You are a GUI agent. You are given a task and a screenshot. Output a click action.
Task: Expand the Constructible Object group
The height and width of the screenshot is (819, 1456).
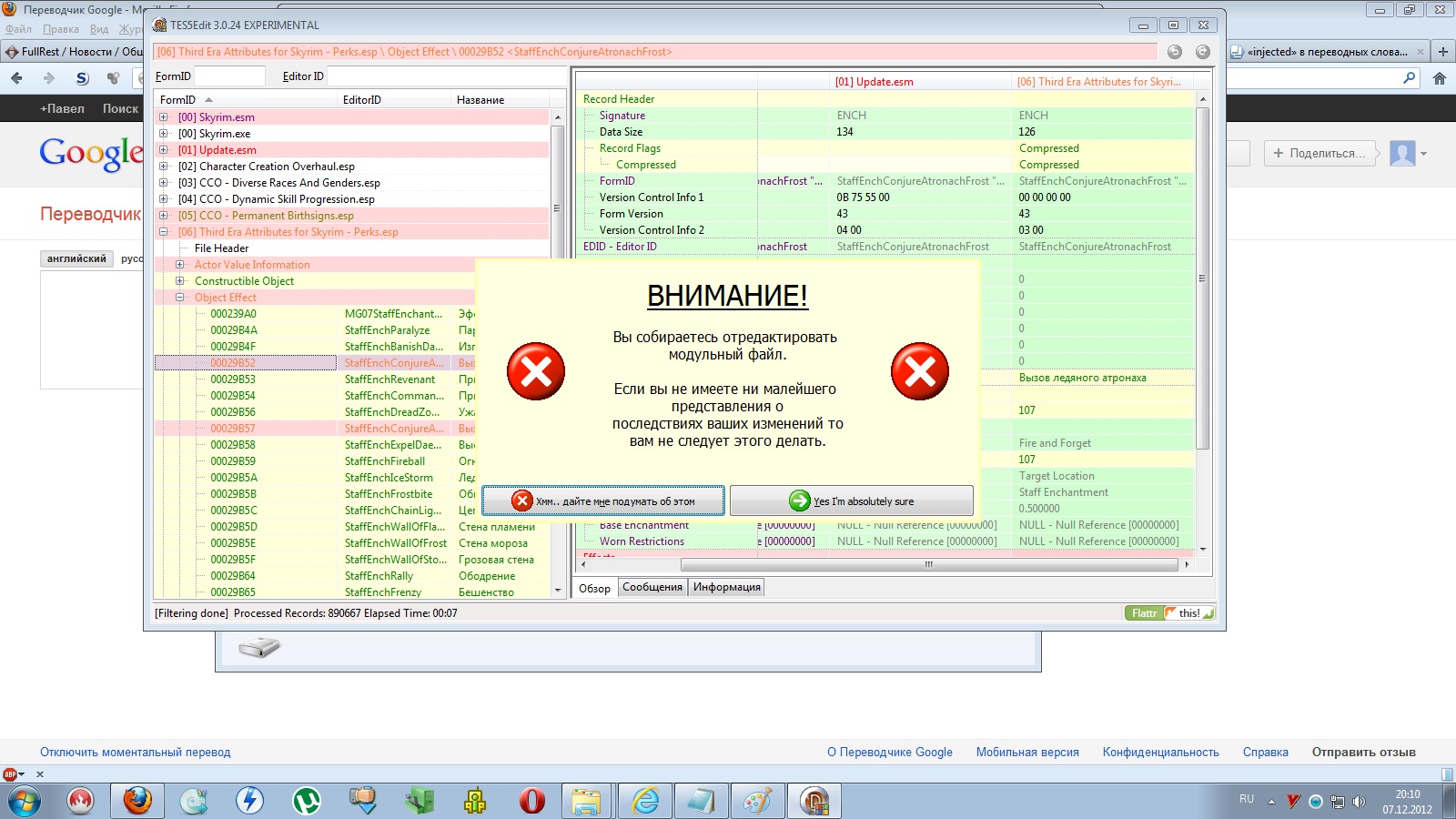click(180, 281)
